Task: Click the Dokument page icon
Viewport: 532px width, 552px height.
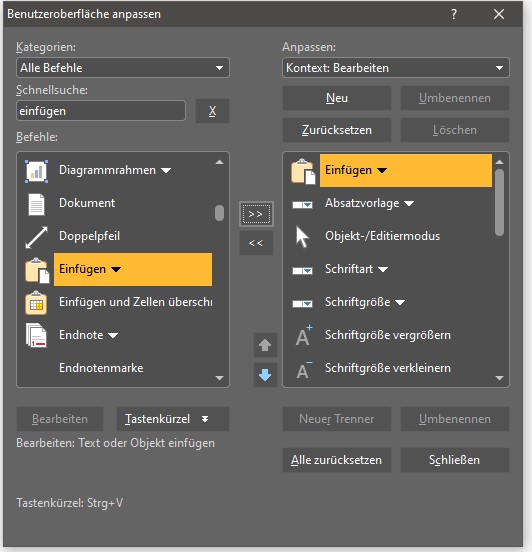Action: point(36,204)
